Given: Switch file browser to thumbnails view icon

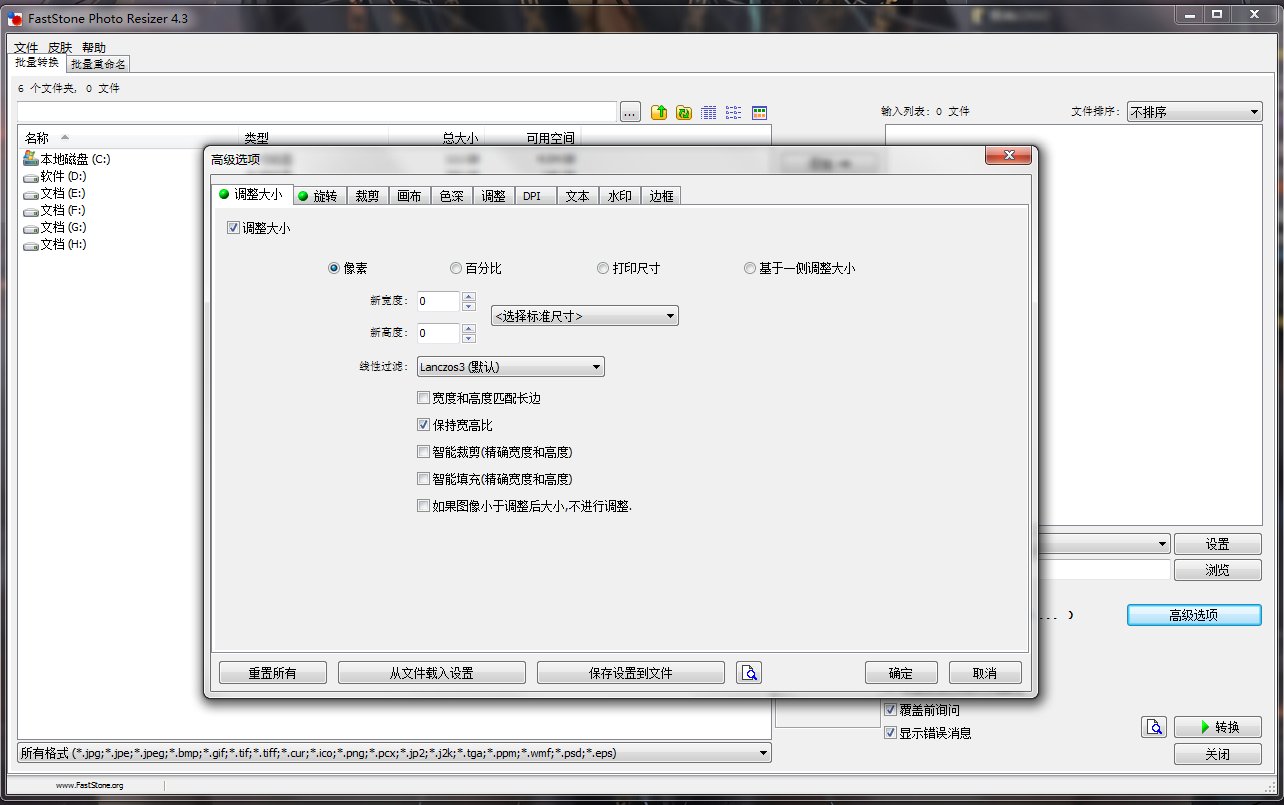Looking at the screenshot, I should tap(759, 113).
